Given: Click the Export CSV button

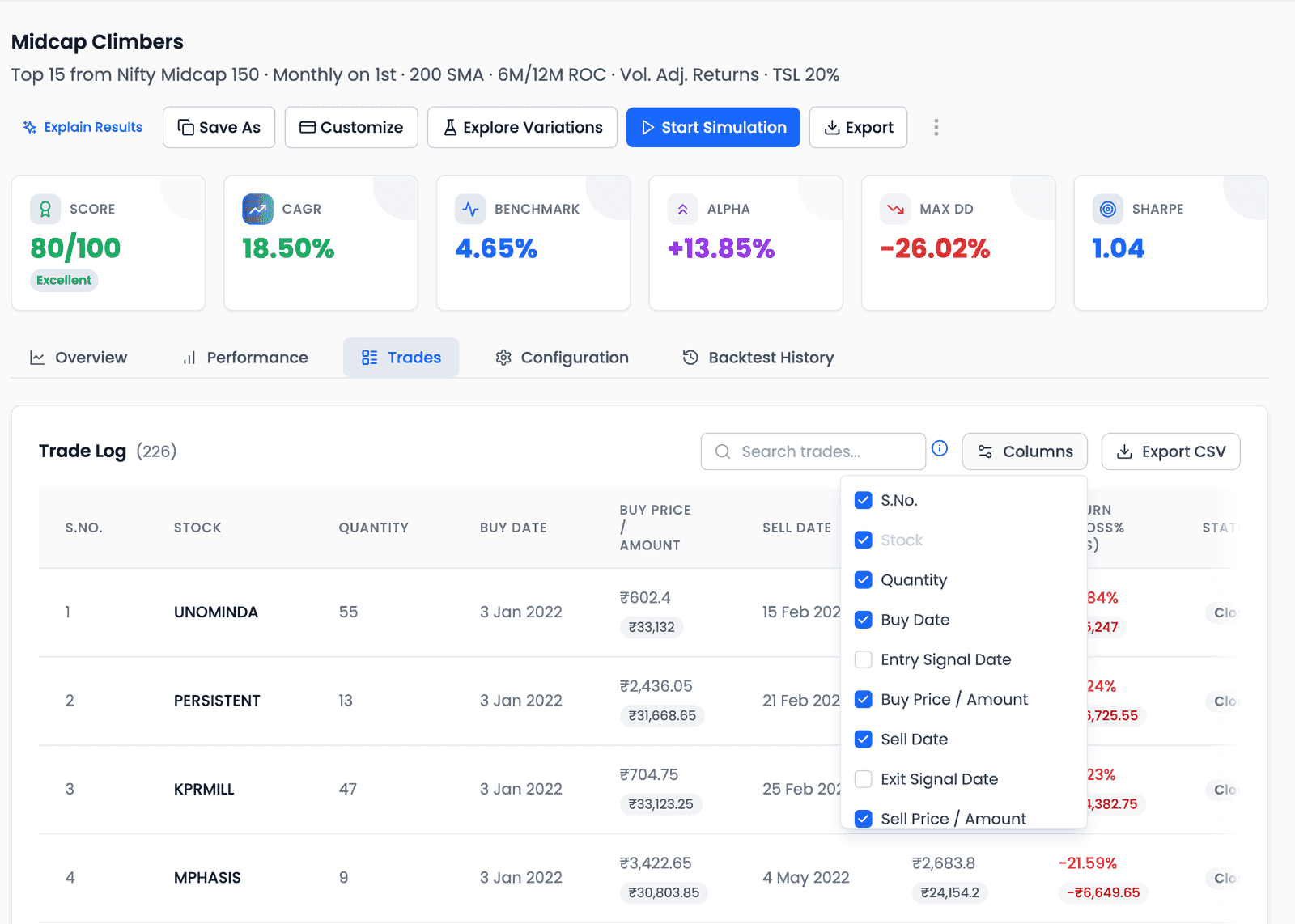Looking at the screenshot, I should click(x=1170, y=451).
